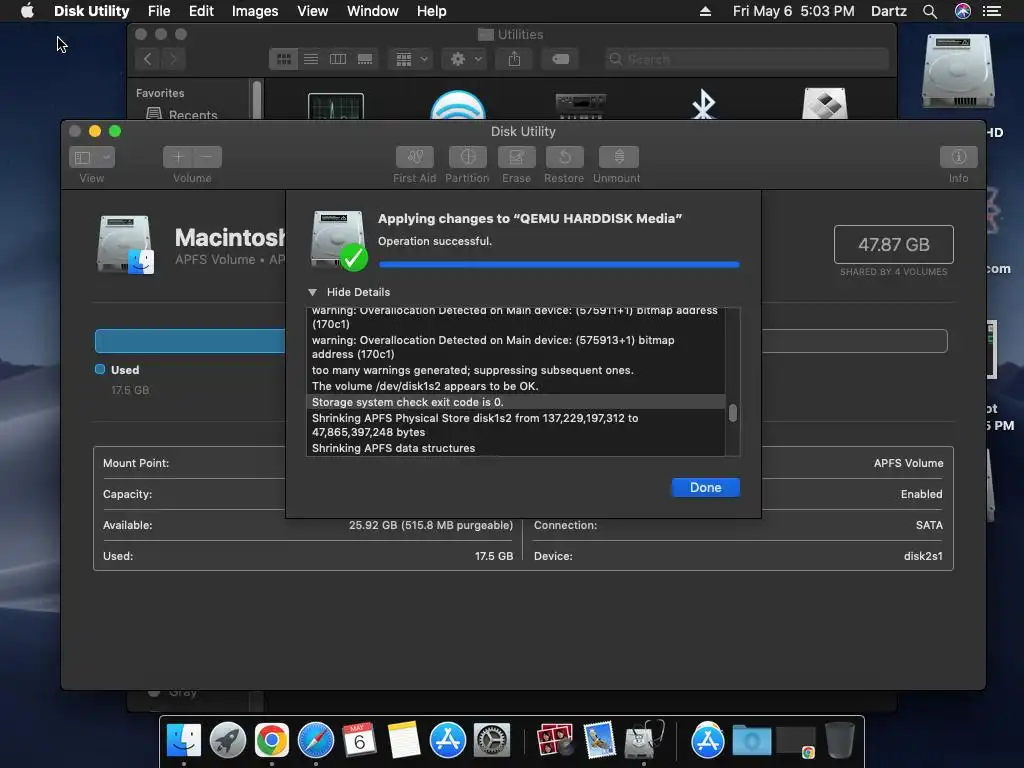Open Launchpad from the Dock
The image size is (1024, 768).
pyautogui.click(x=227, y=741)
